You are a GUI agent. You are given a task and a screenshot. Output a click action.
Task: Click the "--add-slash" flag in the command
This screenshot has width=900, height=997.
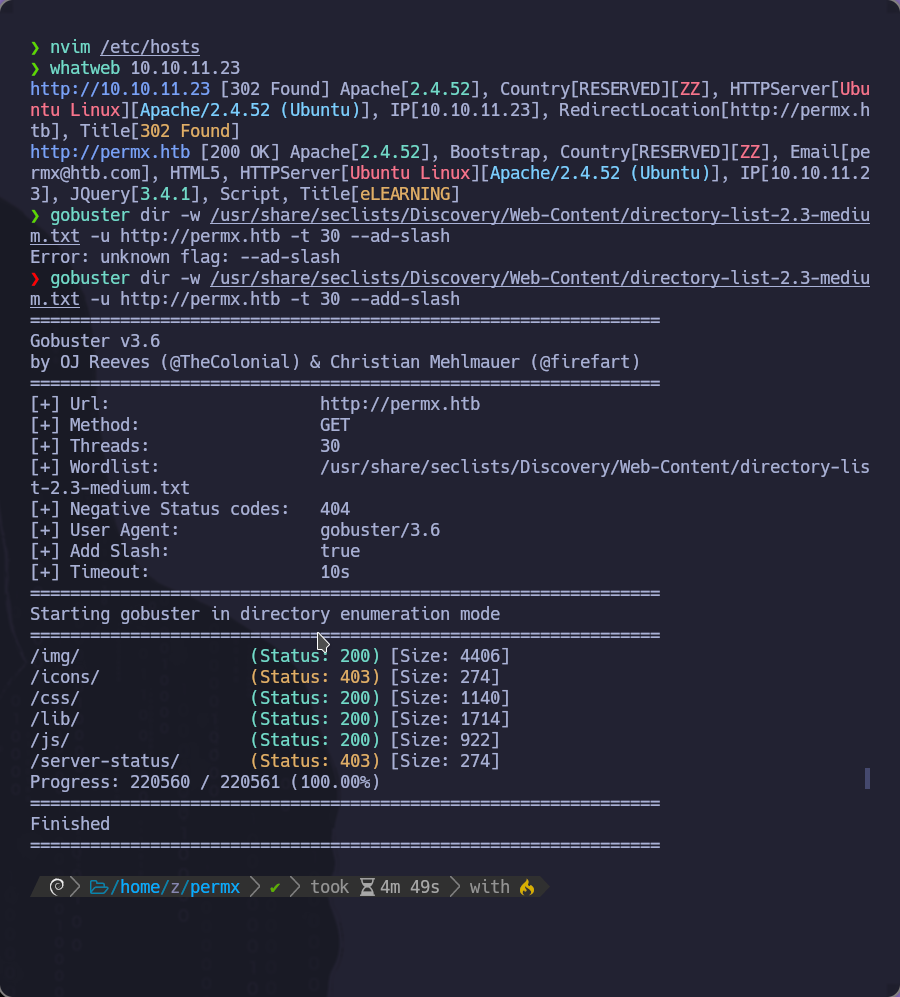[x=405, y=299]
